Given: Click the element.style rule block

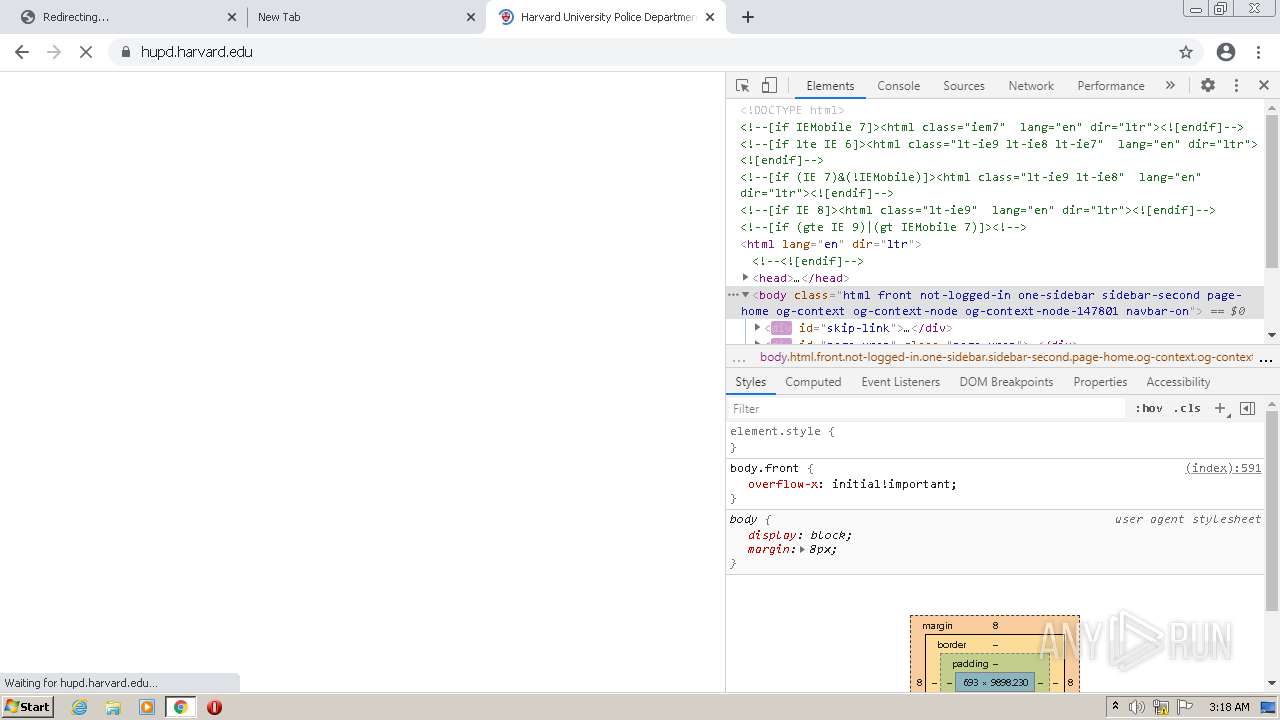Looking at the screenshot, I should (x=995, y=439).
